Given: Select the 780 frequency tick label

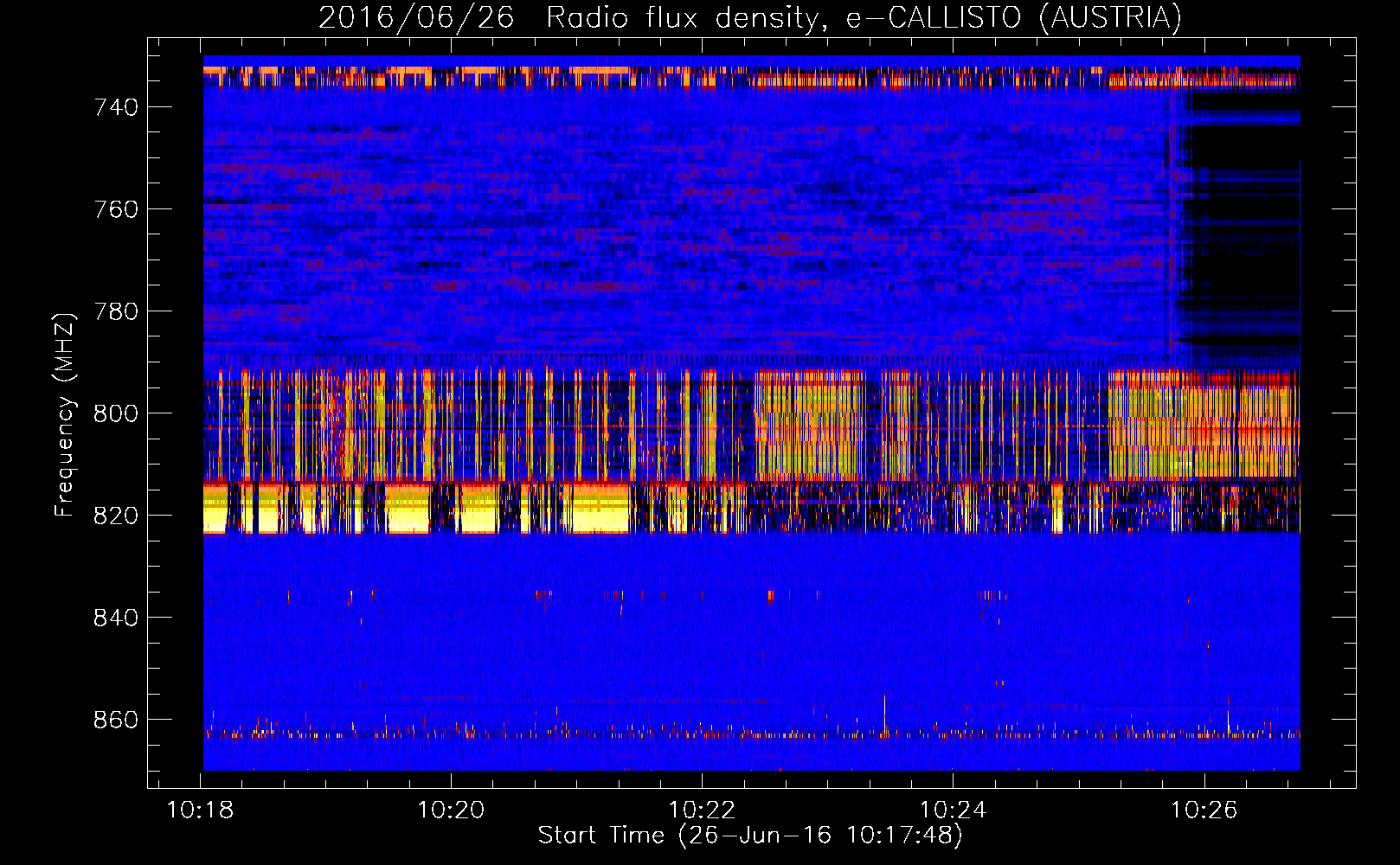Looking at the screenshot, I should (x=116, y=311).
